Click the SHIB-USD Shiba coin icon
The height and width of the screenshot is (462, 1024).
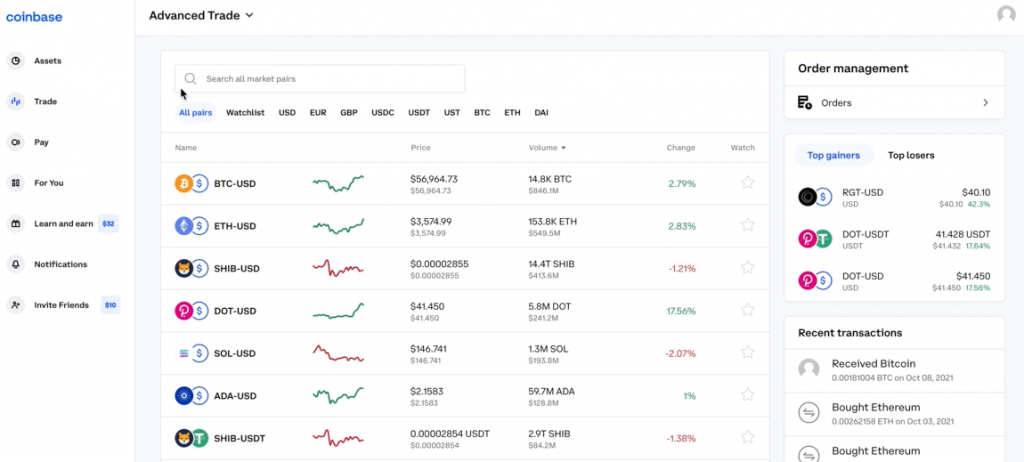click(184, 269)
